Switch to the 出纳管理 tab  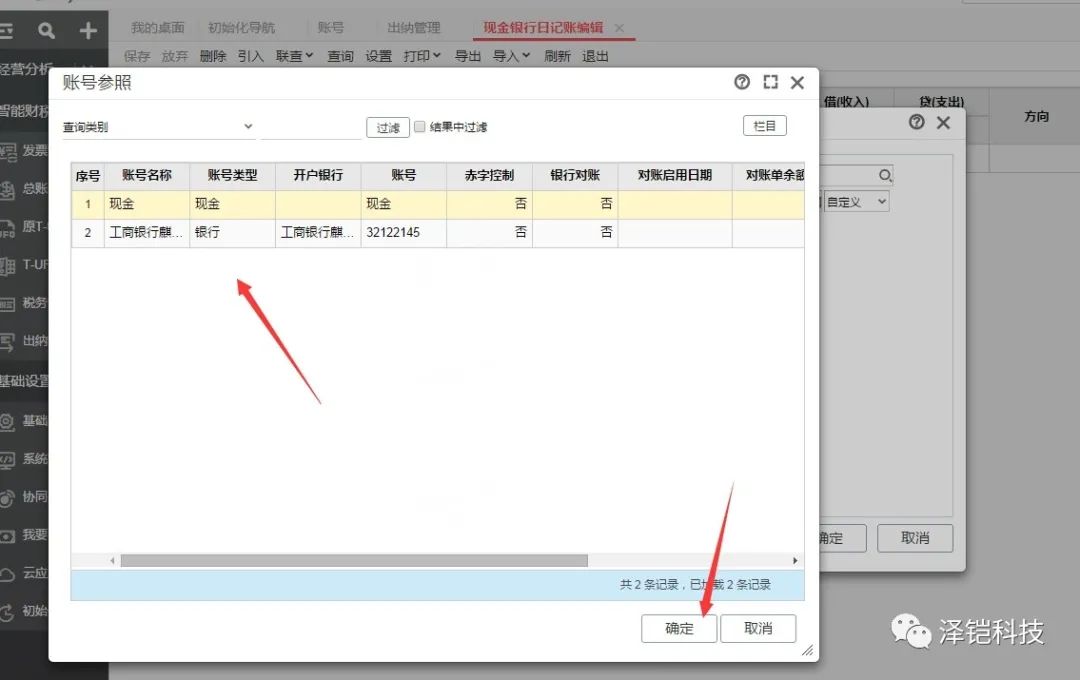[x=413, y=28]
